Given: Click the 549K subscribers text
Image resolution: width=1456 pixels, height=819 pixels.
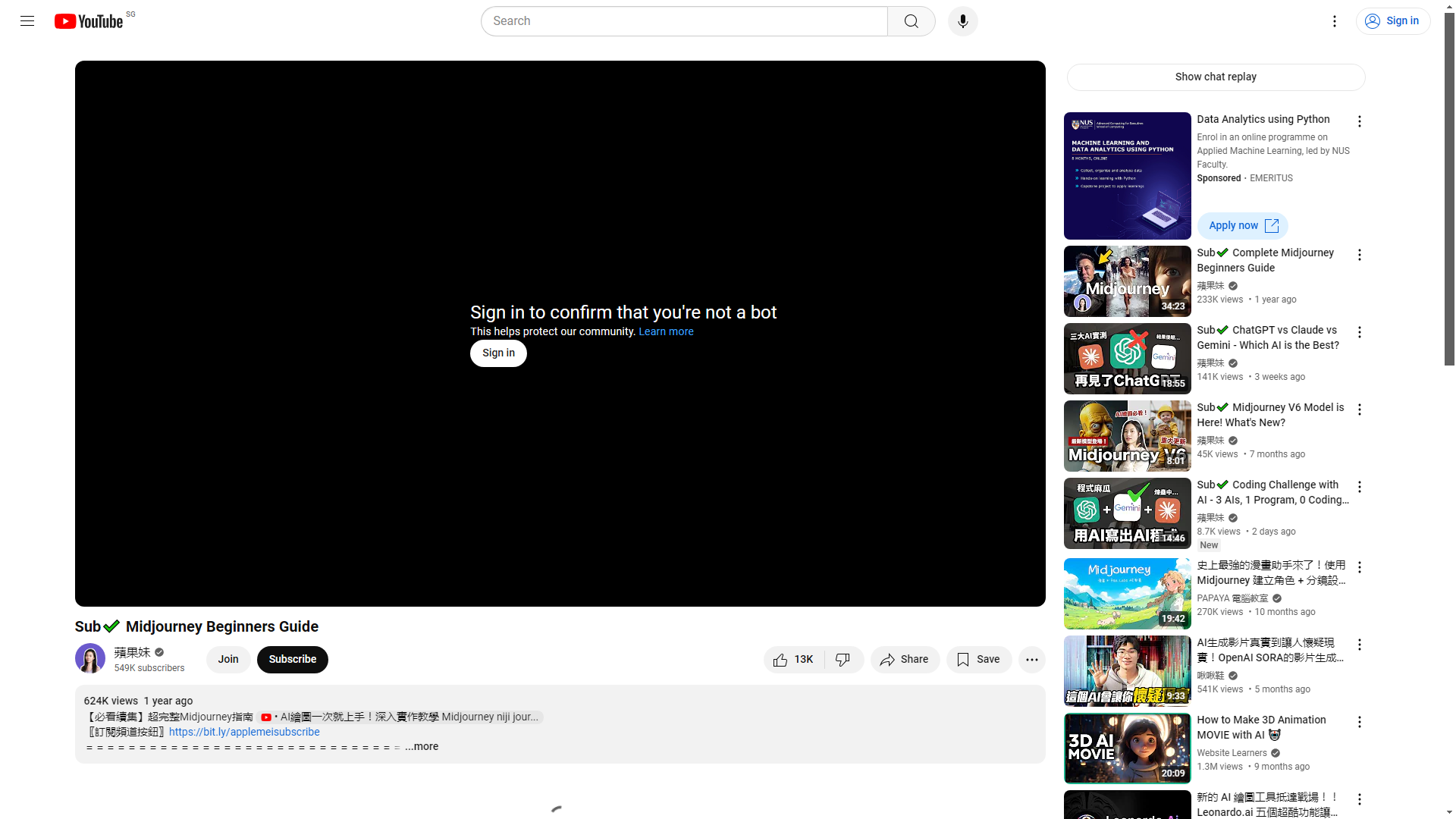Looking at the screenshot, I should tap(149, 669).
